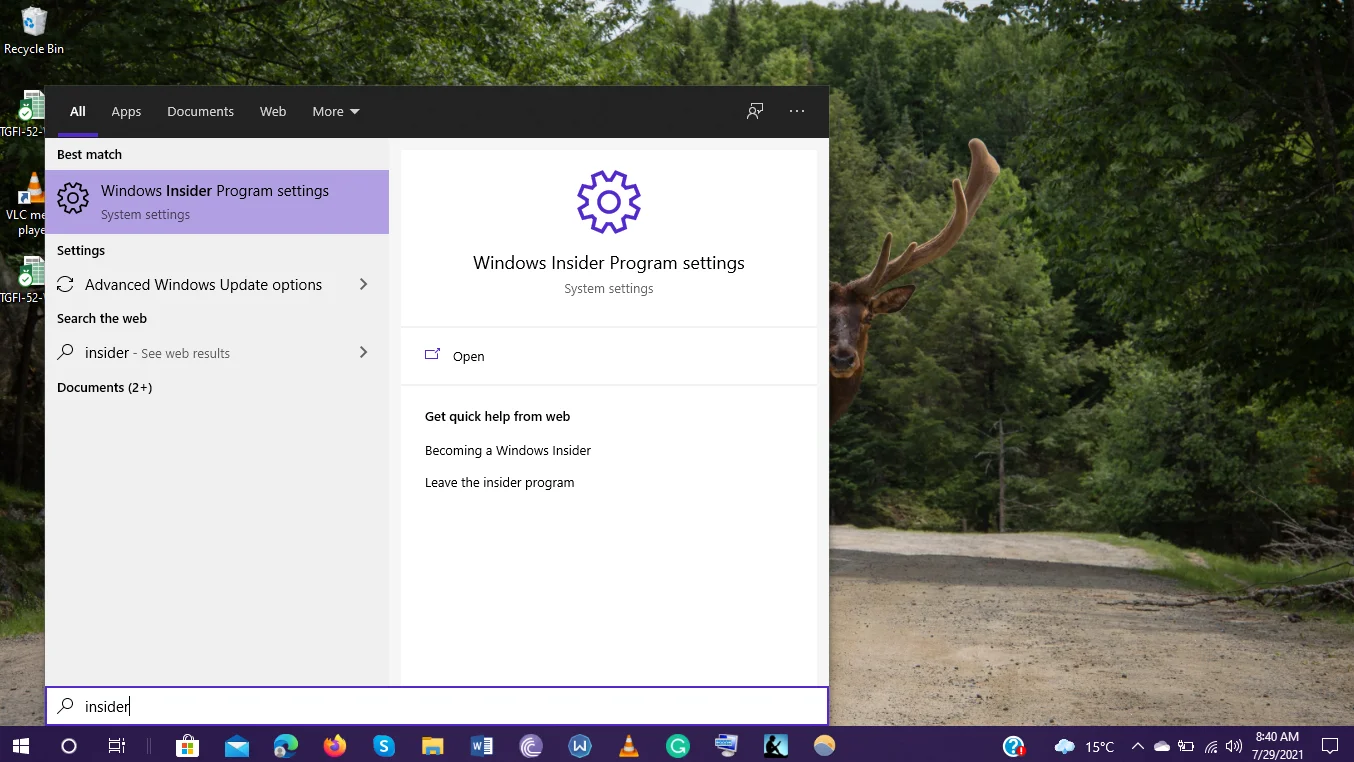
Task: Open Task View on the taskbar
Action: click(117, 746)
